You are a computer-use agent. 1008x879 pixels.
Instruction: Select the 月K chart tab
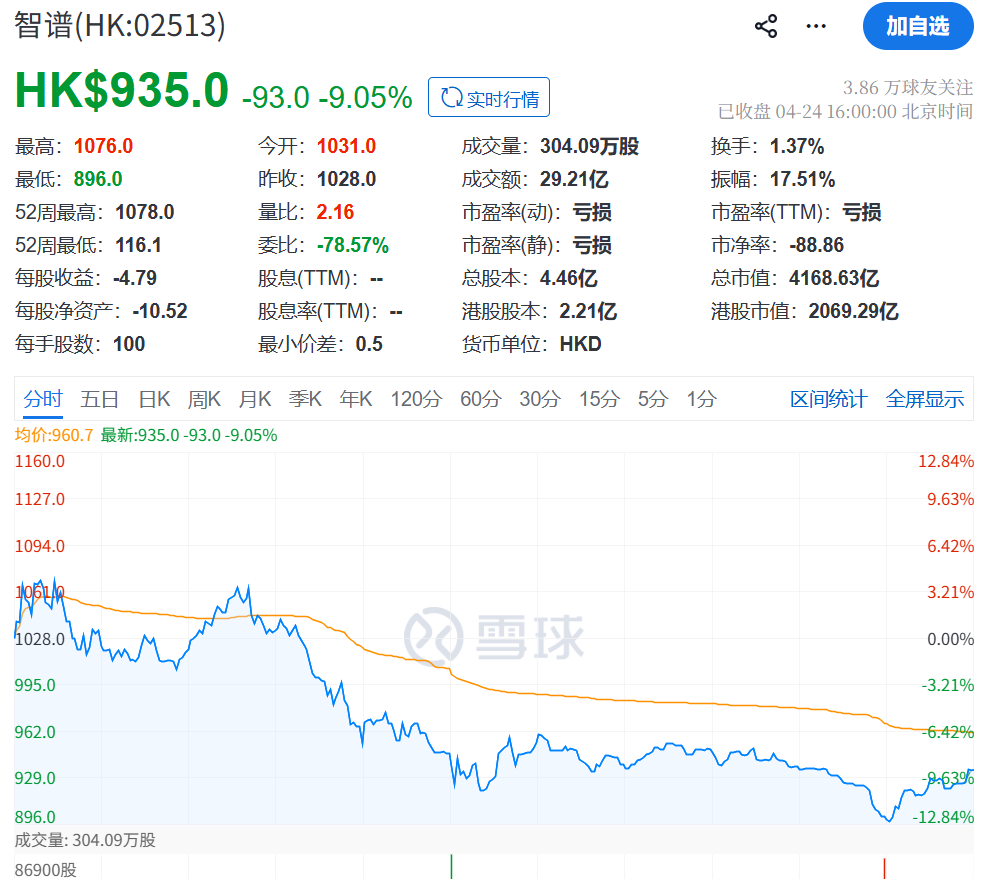point(255,400)
